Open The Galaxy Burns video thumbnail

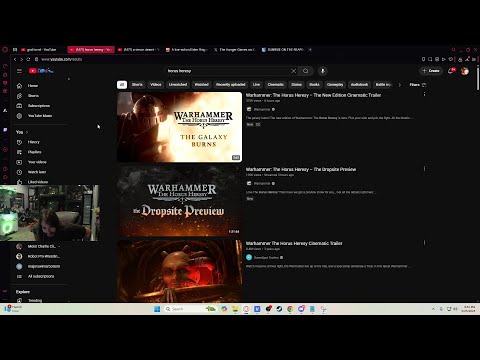(179, 127)
